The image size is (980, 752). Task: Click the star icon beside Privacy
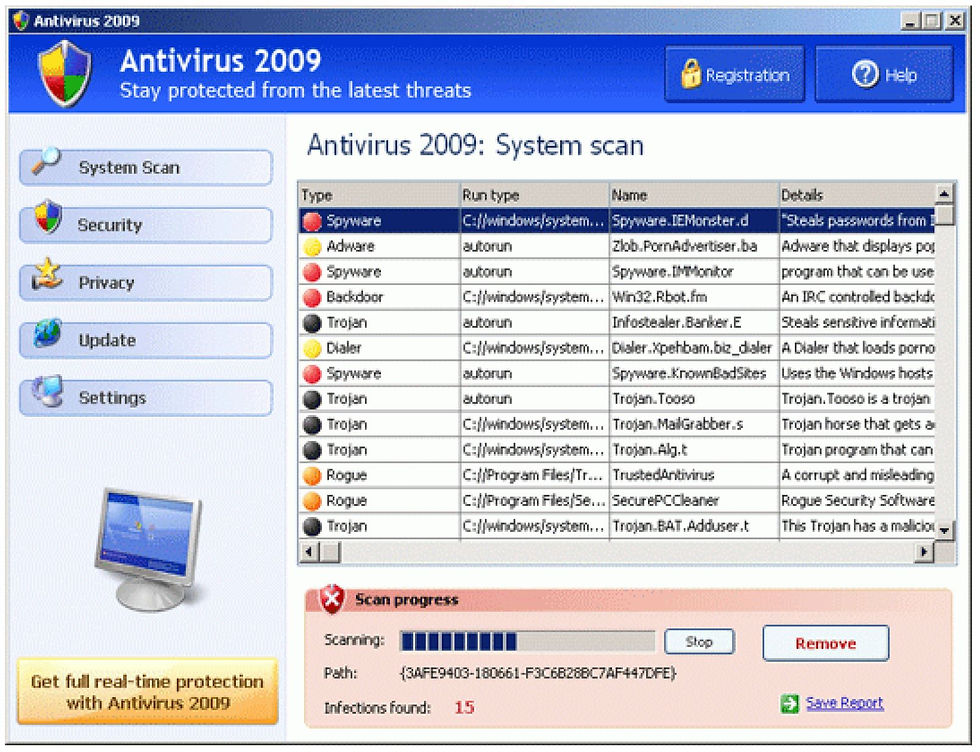point(48,274)
